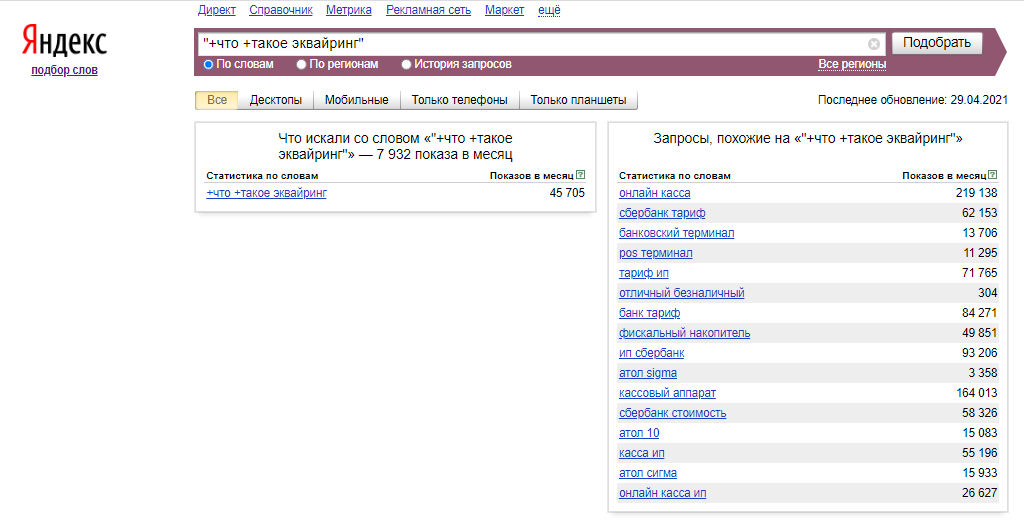This screenshot has height=522, width=1024.
Task: Open the 'онлайн касса ип' query link
Action: (x=663, y=493)
